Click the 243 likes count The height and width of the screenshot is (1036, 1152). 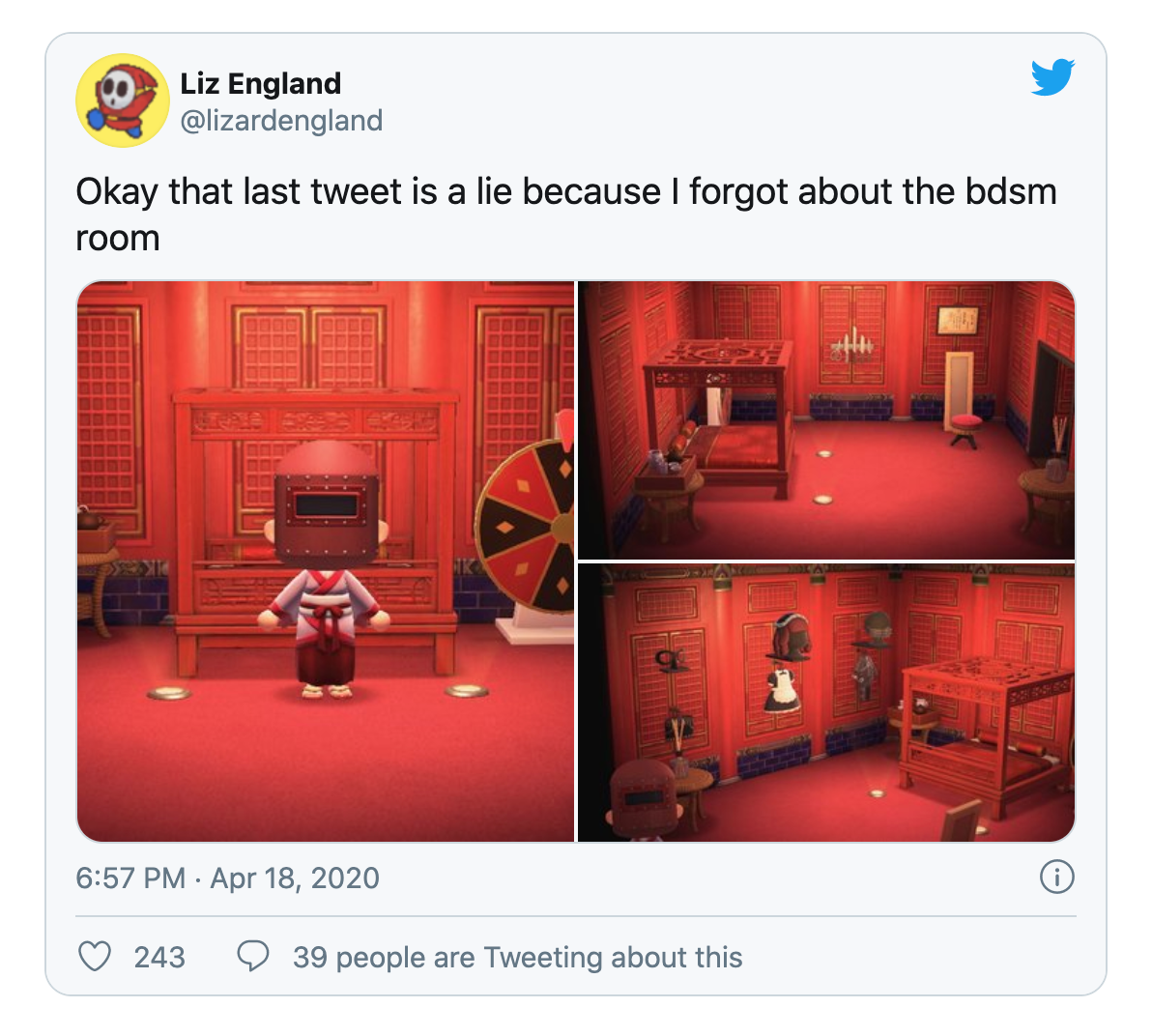pyautogui.click(x=159, y=958)
